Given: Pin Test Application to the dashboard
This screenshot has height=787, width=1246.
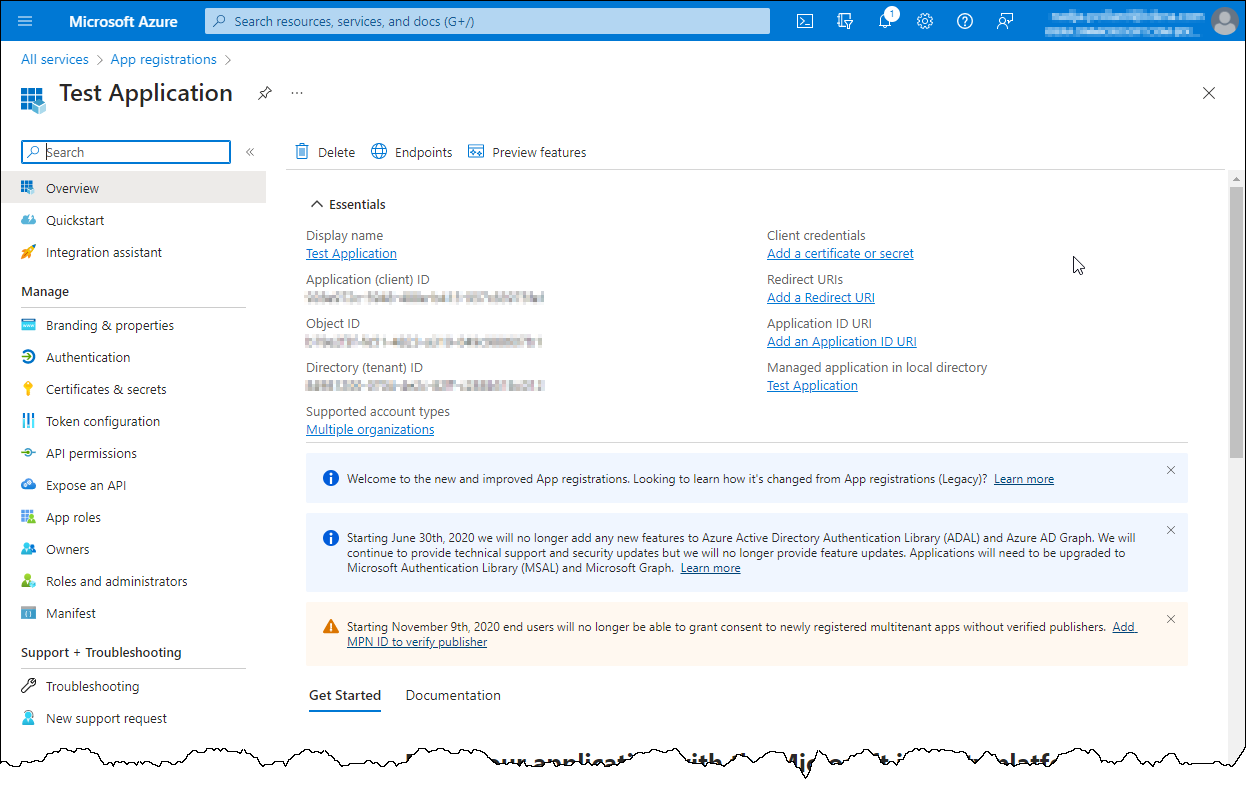Looking at the screenshot, I should [265, 93].
